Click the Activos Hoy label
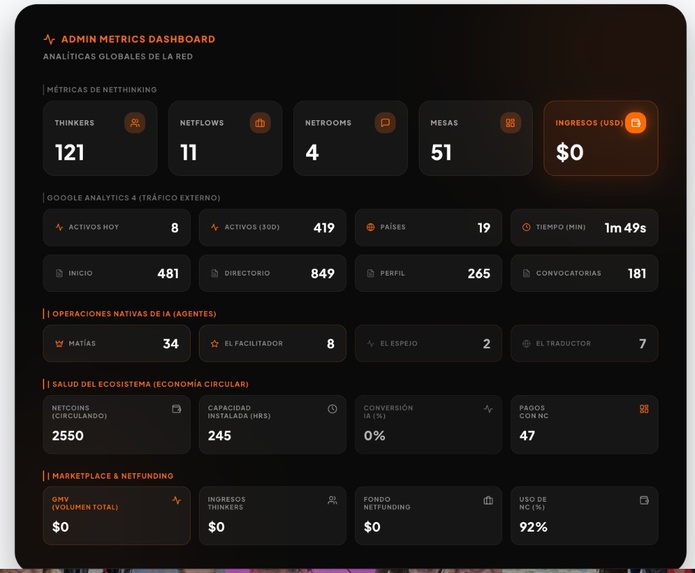Image resolution: width=695 pixels, height=573 pixels. coord(94,227)
